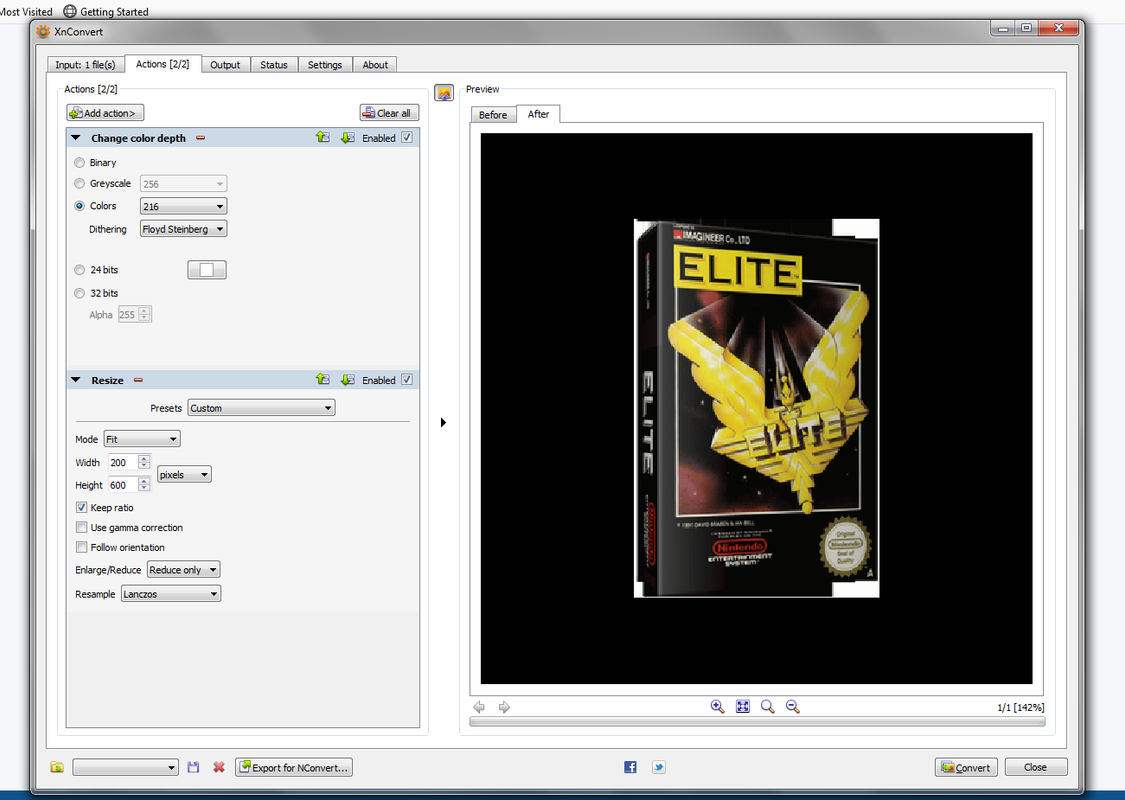
Task: Click the Add action button
Action: point(105,113)
